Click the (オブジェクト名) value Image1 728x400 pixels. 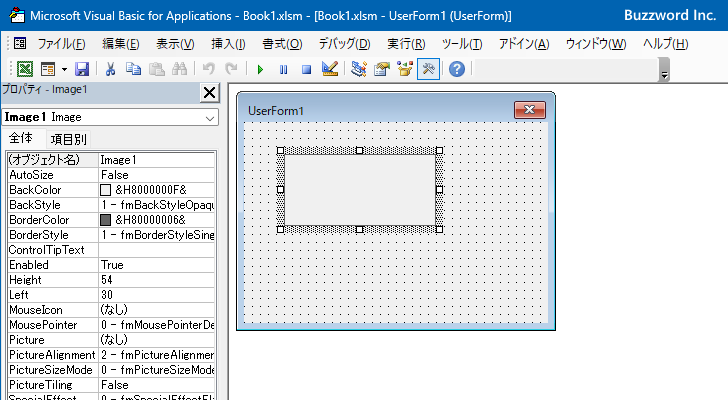(x=156, y=160)
